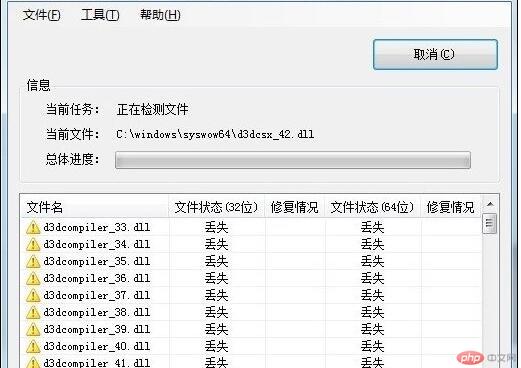Click the scrollbar up arrow in file list
The width and height of the screenshot is (521, 368).
coord(490,204)
